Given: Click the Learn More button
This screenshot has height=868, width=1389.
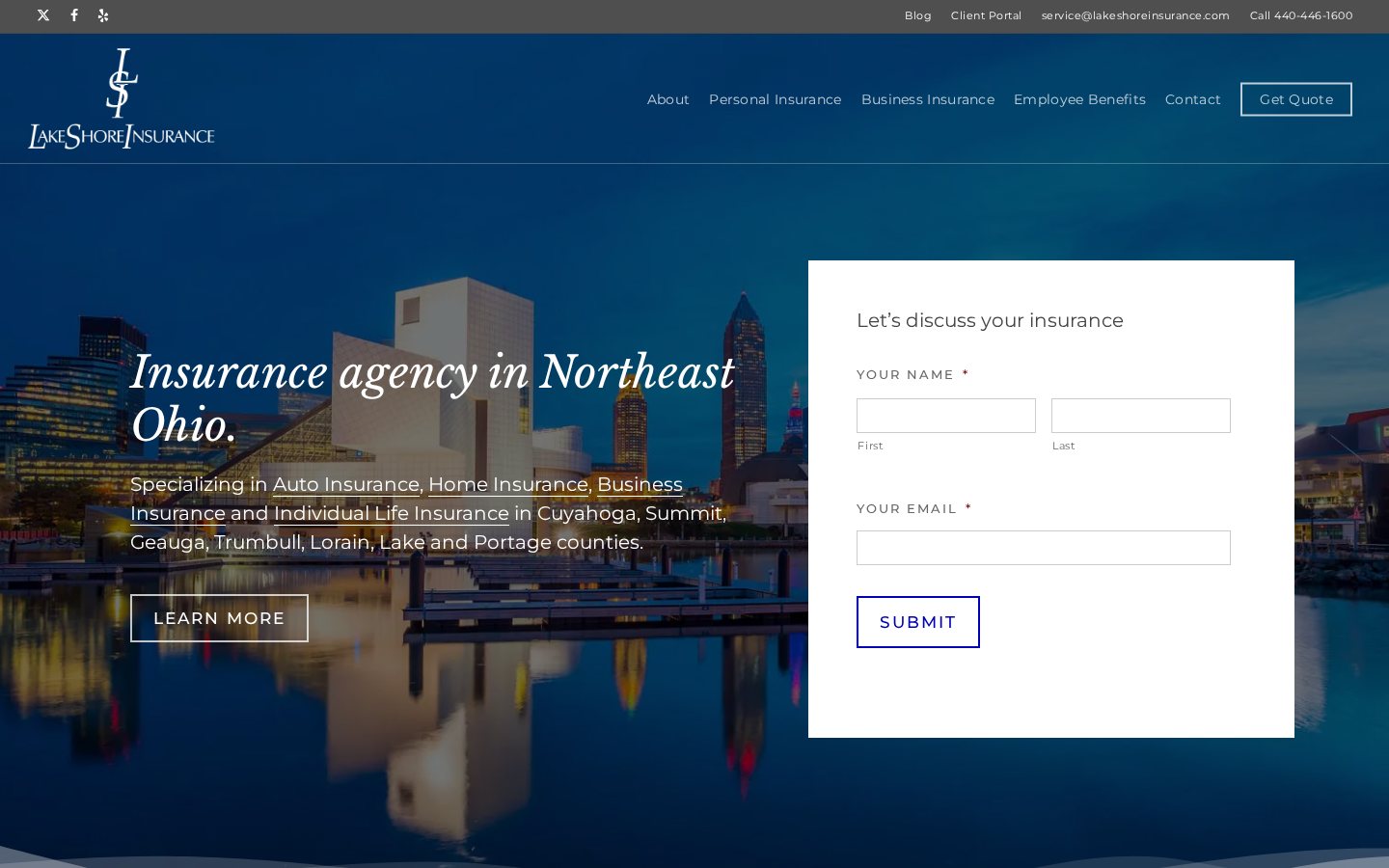Looking at the screenshot, I should [x=219, y=618].
